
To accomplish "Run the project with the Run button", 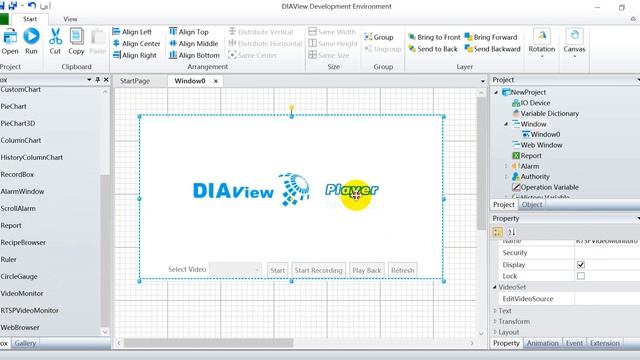I will pos(31,41).
